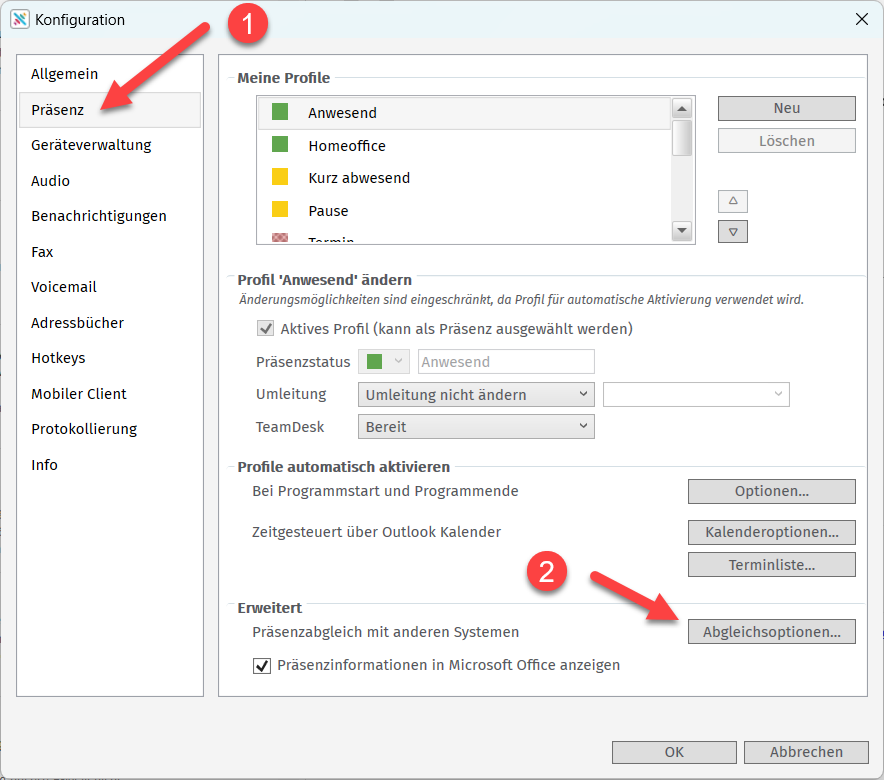This screenshot has width=884, height=780.
Task: Disable Präsenzinformationen in Microsoft Office anzeigen
Action: point(262,665)
